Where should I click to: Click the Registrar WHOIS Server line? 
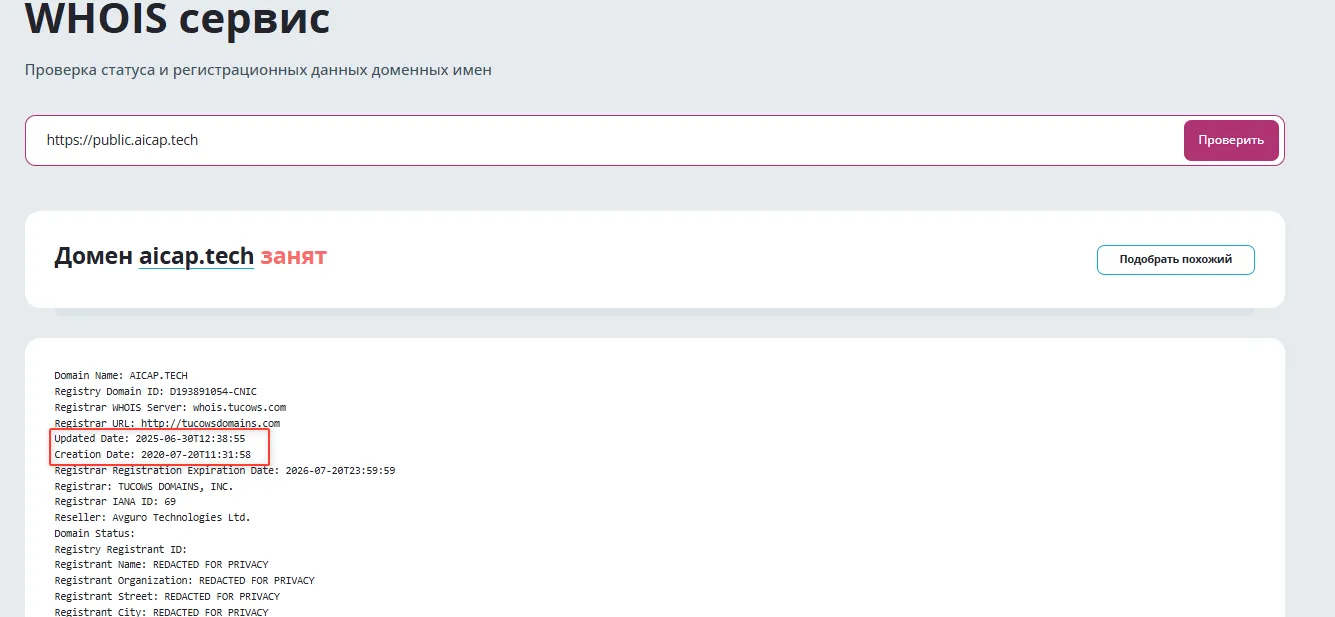click(x=170, y=408)
